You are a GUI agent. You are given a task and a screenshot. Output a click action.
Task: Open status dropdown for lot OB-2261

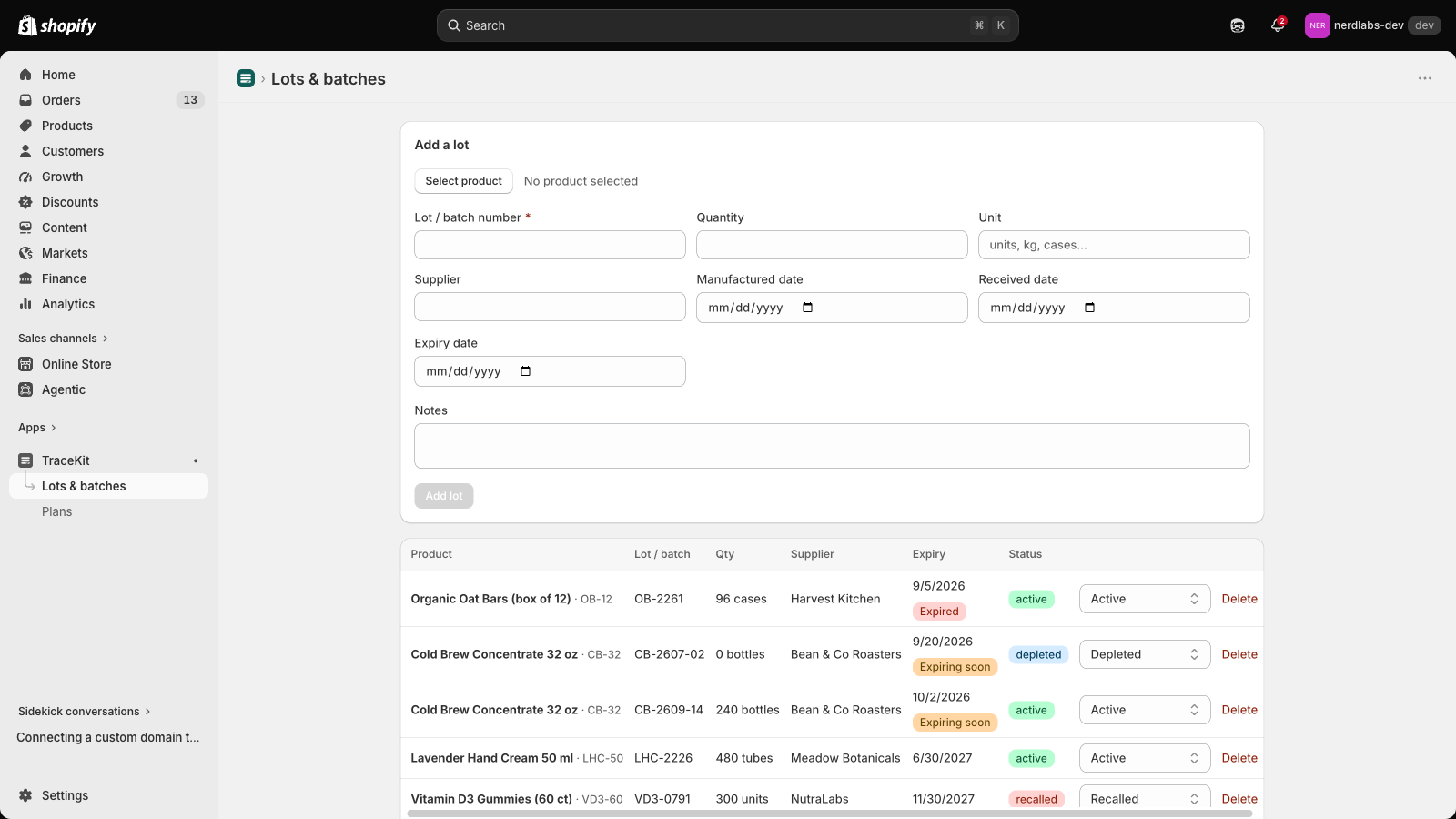pos(1145,599)
